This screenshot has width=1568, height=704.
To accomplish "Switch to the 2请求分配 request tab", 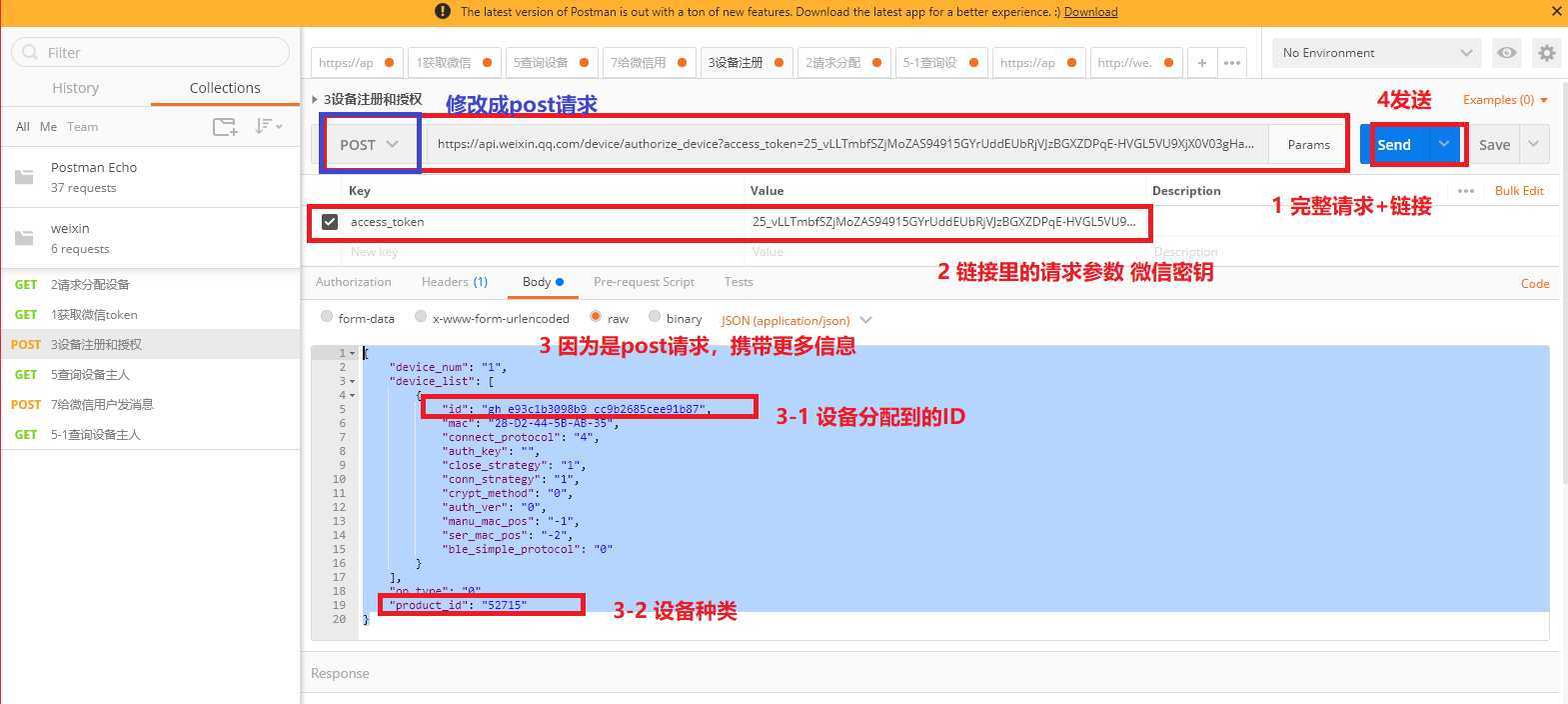I will 844,62.
